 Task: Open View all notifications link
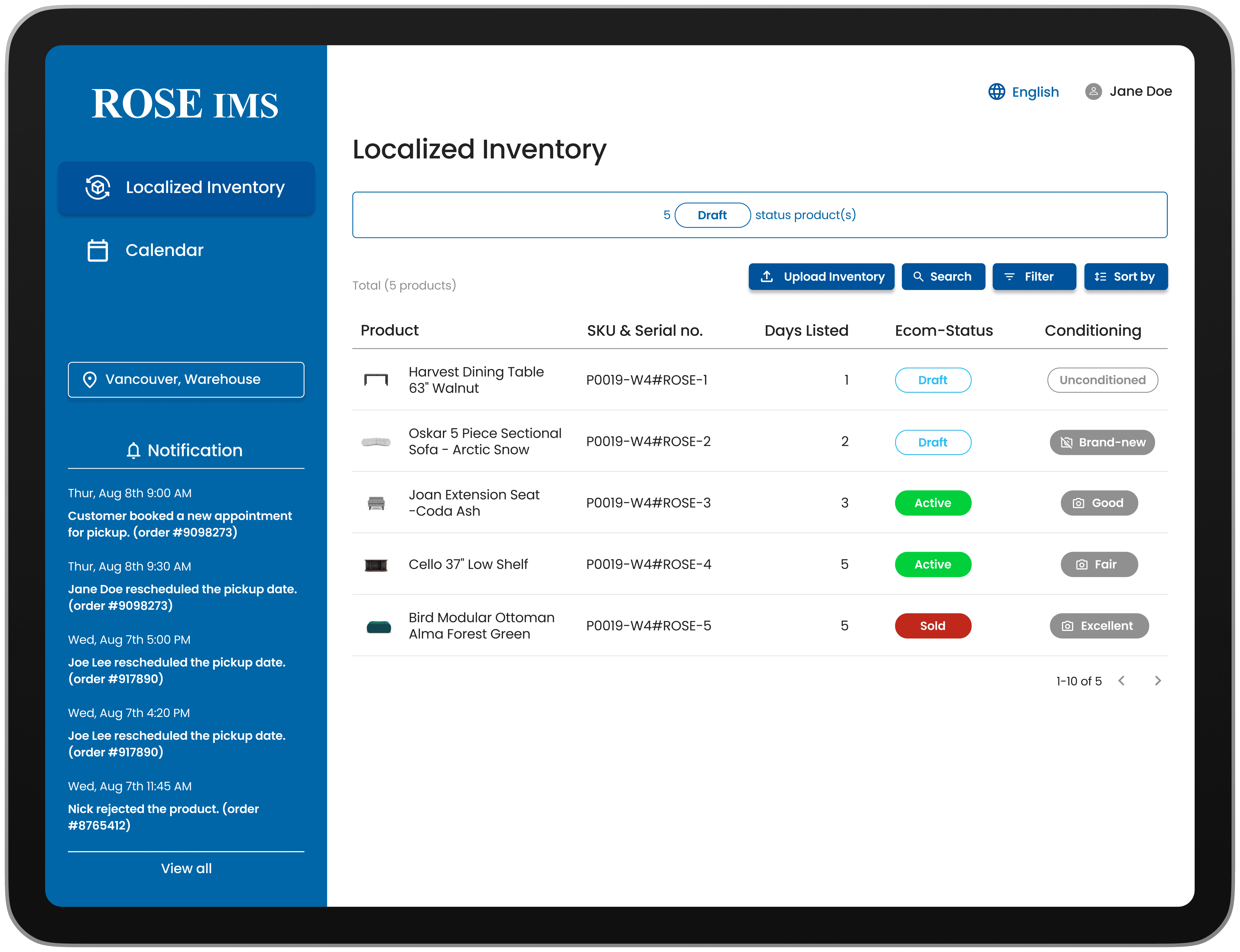(x=186, y=868)
